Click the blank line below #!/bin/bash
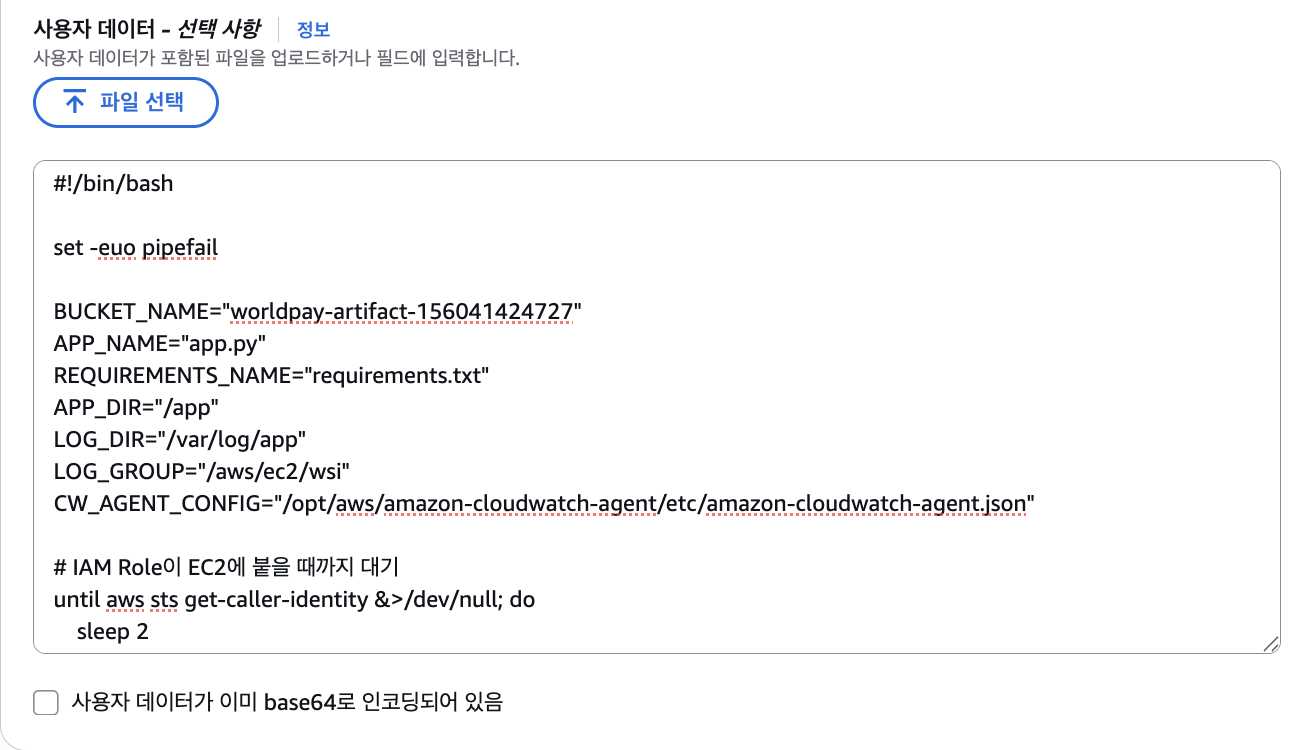 point(656,216)
